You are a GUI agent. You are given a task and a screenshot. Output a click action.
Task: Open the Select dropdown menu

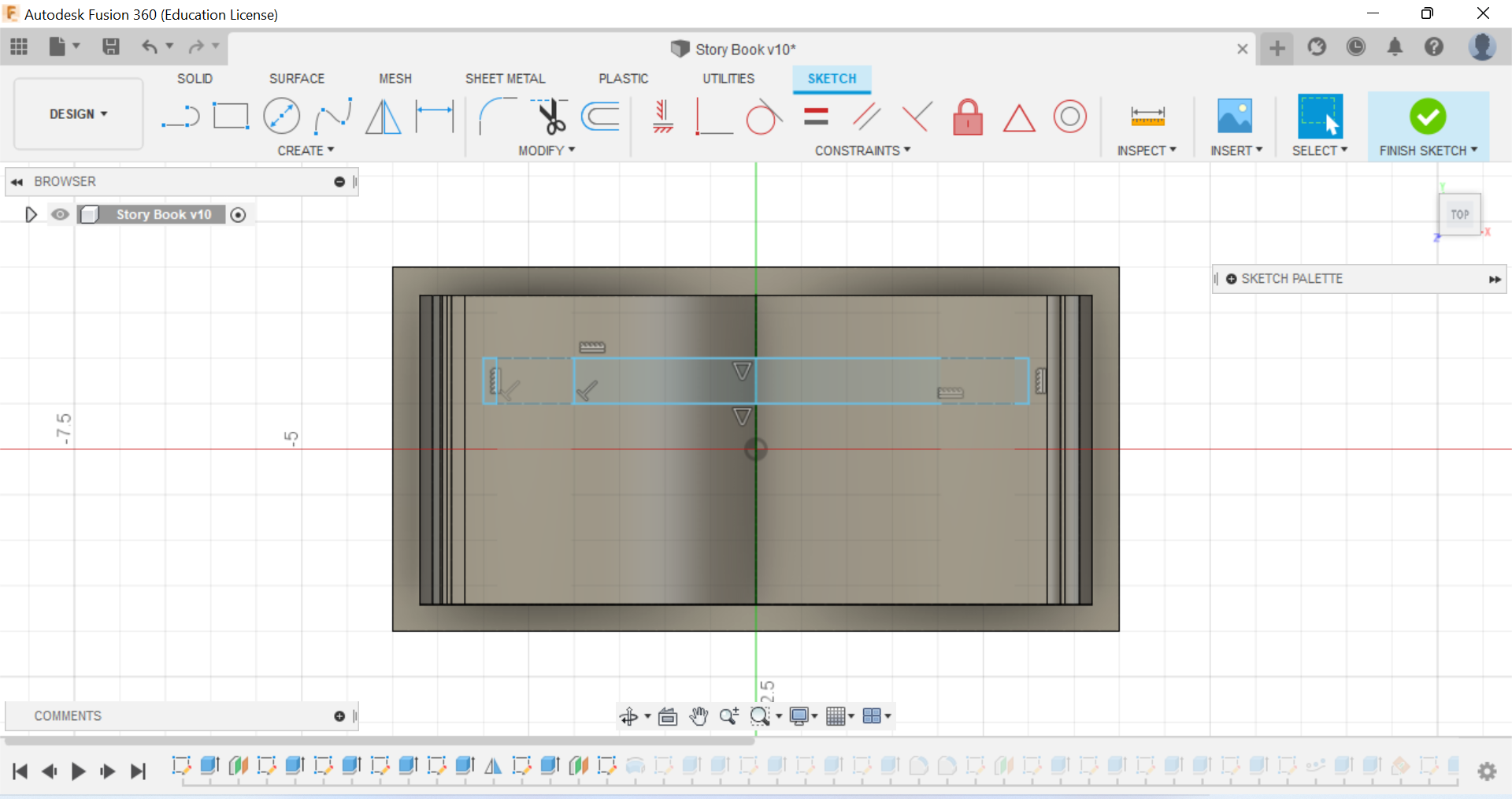(1320, 151)
